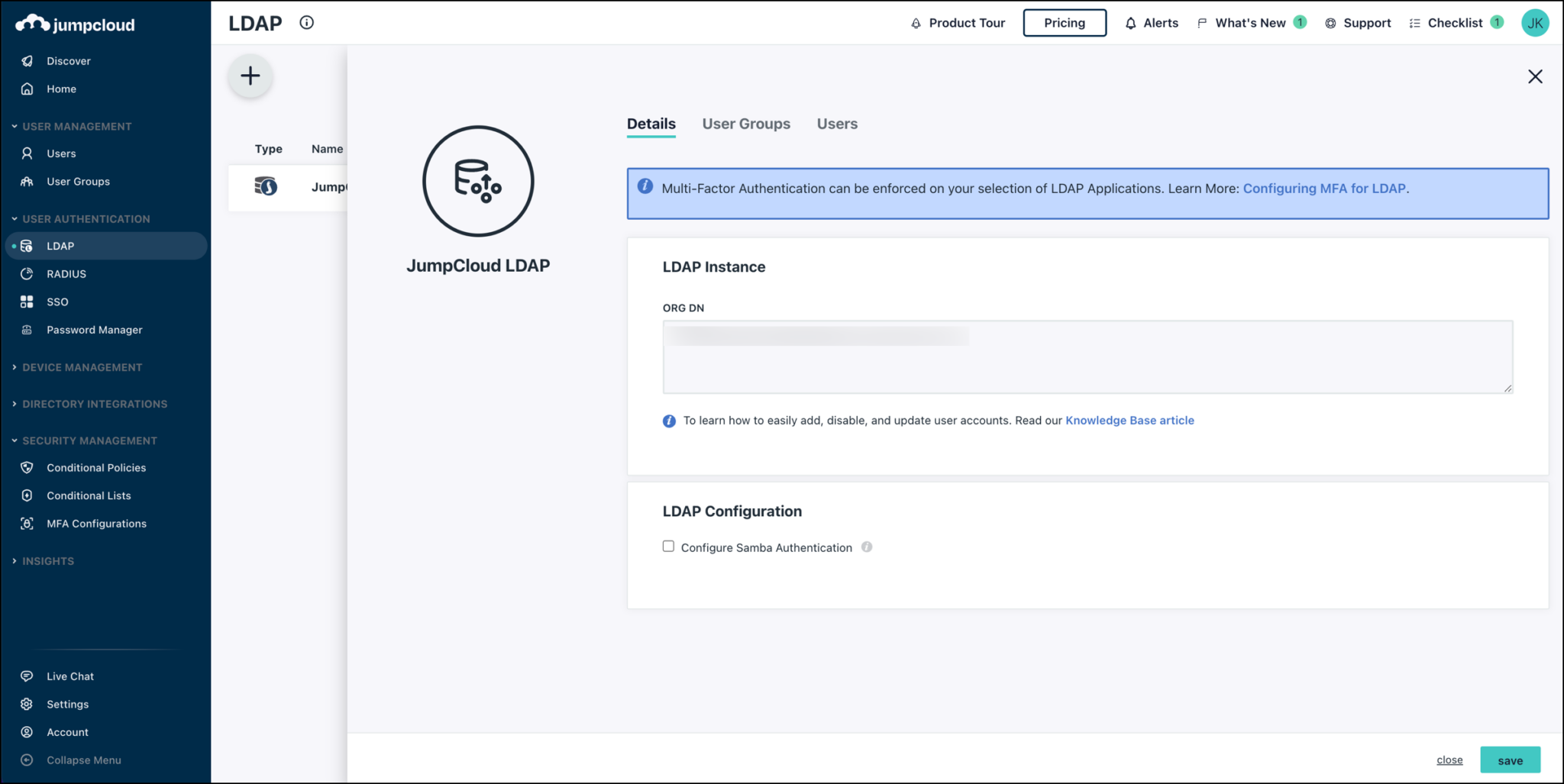1564x784 pixels.
Task: Open Password Manager in the sidebar
Action: (x=94, y=329)
